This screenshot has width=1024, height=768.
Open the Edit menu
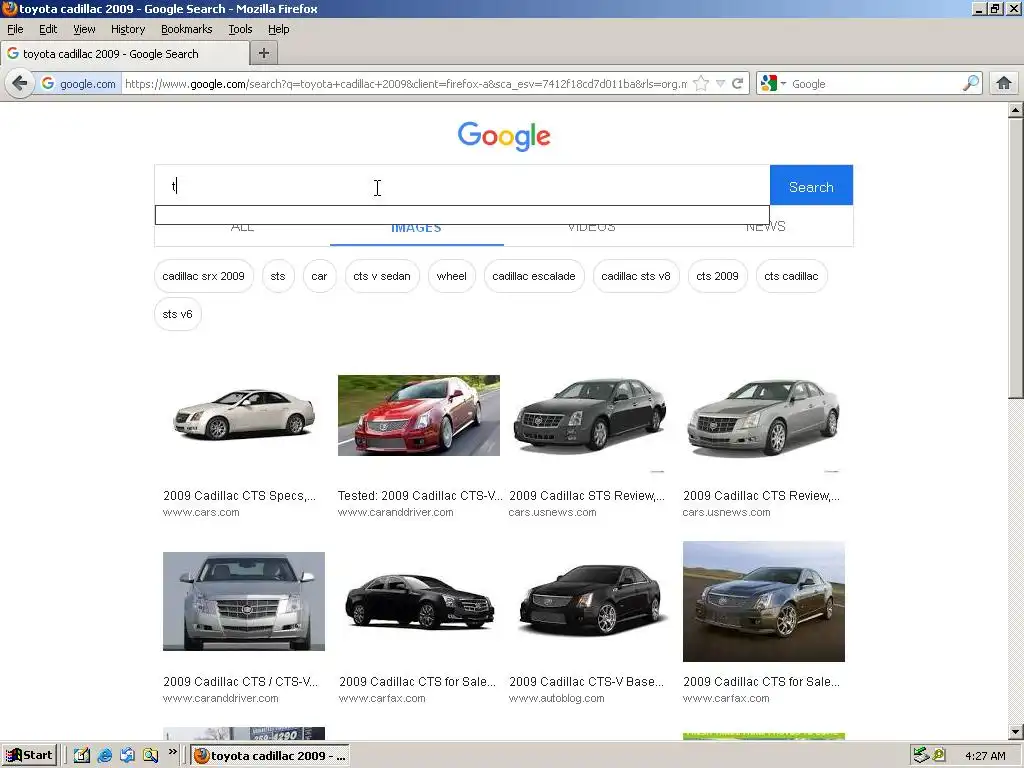[48, 29]
